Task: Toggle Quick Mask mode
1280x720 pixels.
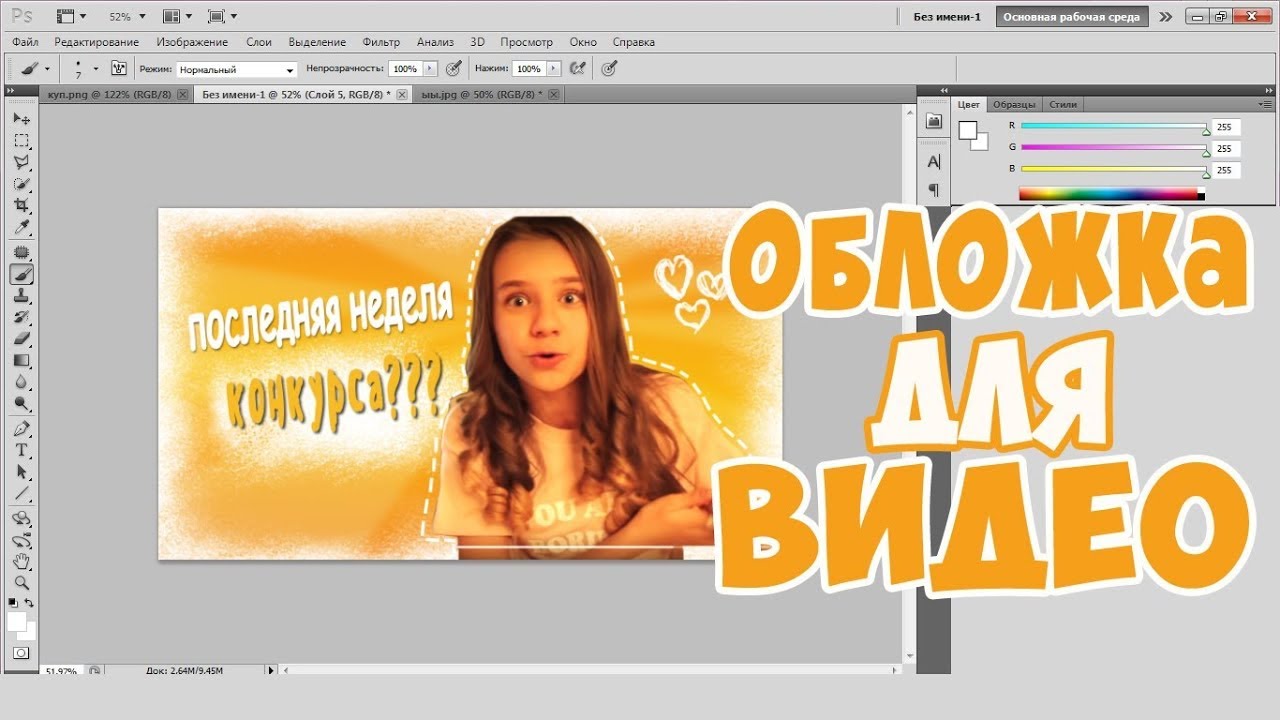Action: click(21, 652)
